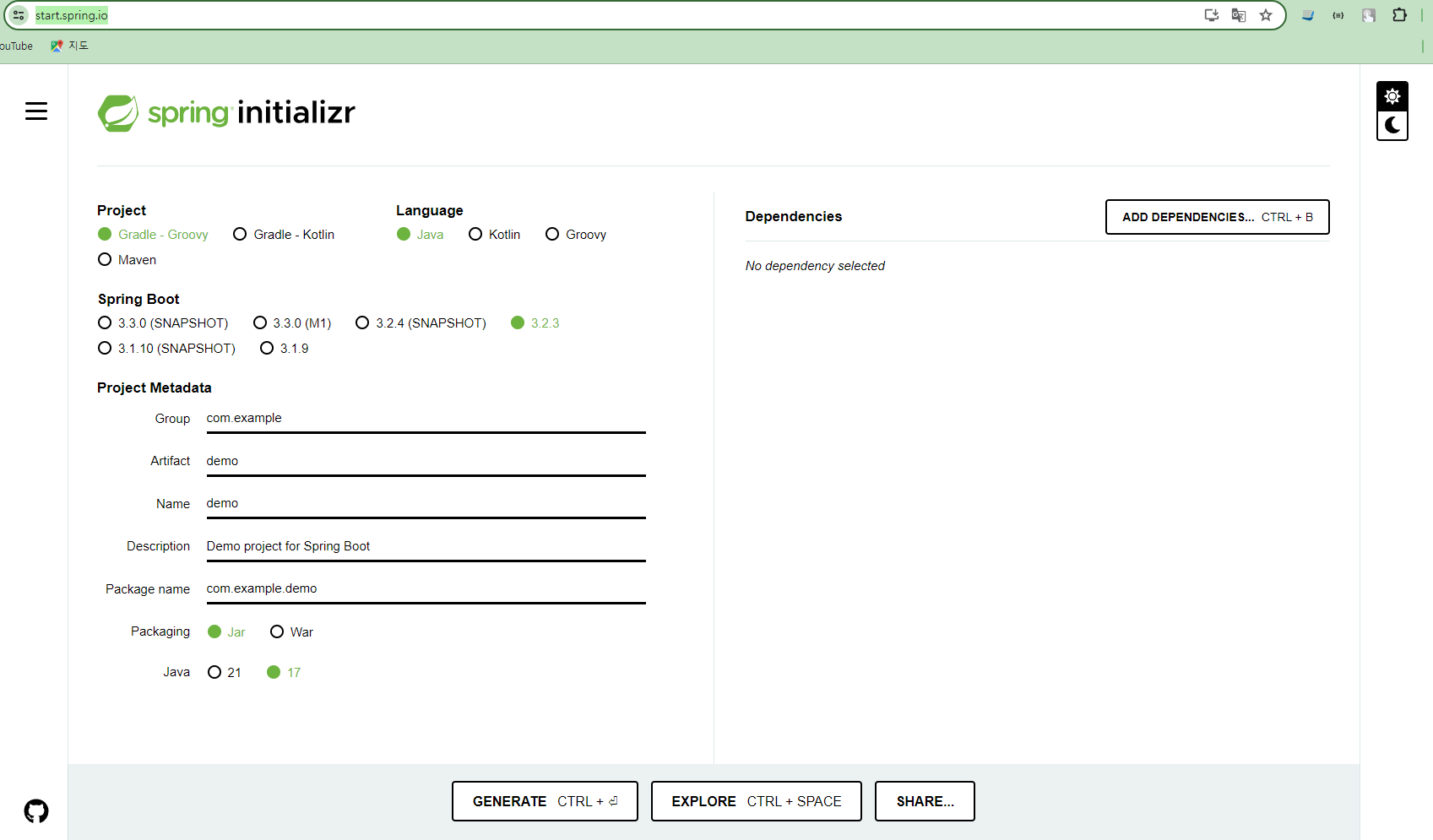
Task: Select Java version 17
Action: pos(284,673)
